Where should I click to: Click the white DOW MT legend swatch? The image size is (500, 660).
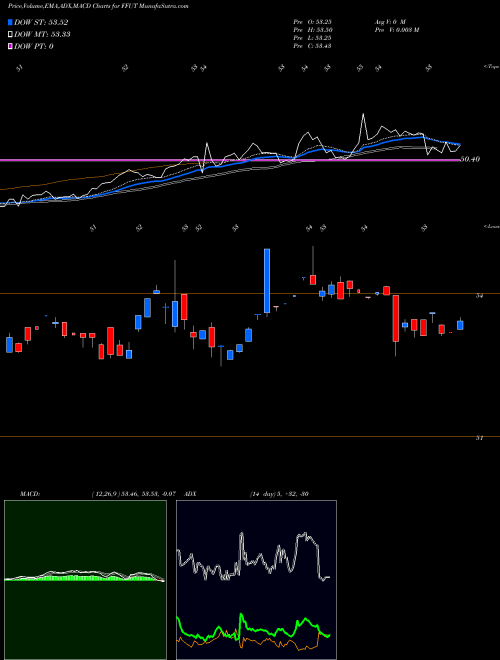coord(10,35)
